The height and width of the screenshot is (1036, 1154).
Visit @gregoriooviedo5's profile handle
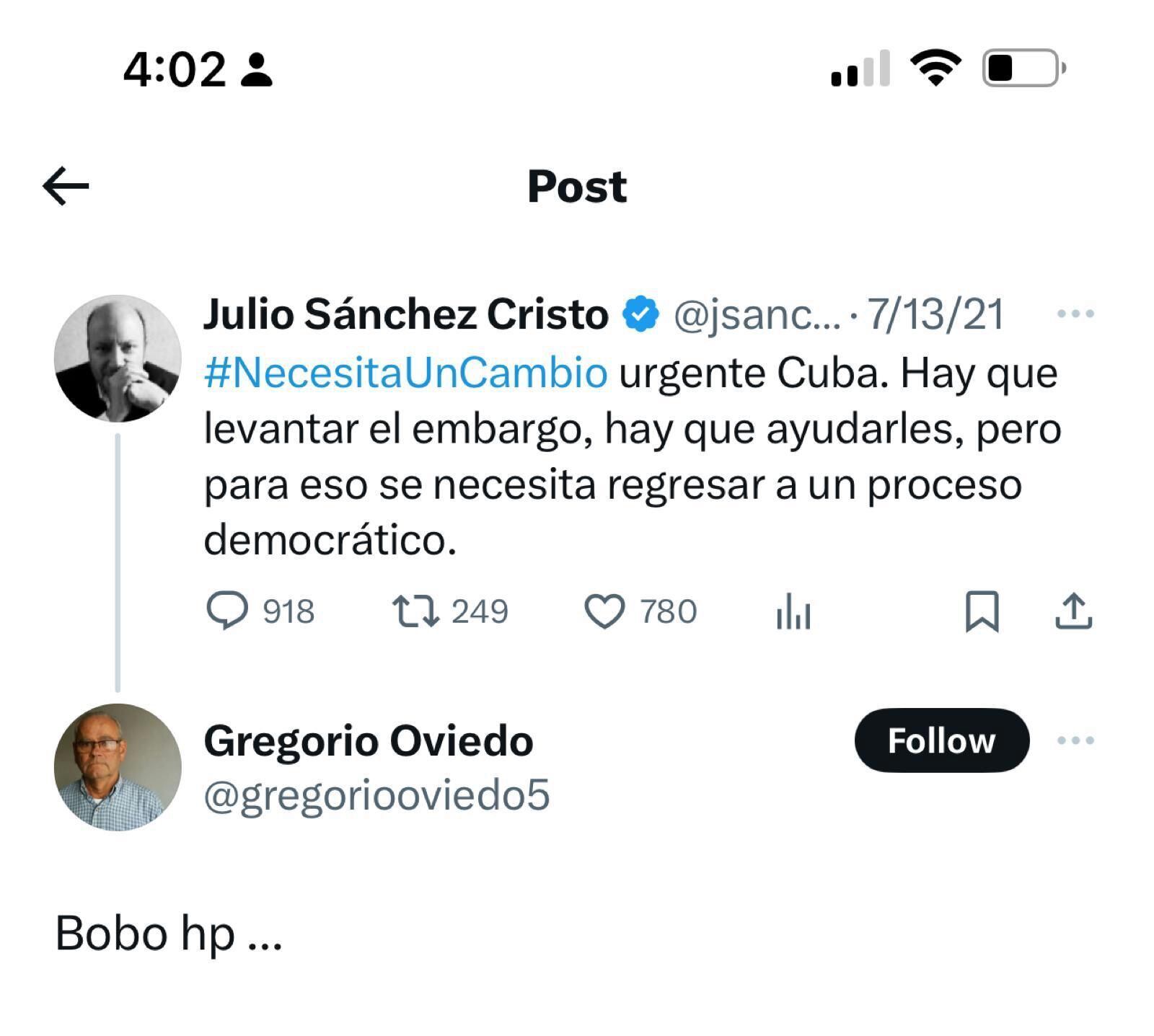tap(378, 797)
